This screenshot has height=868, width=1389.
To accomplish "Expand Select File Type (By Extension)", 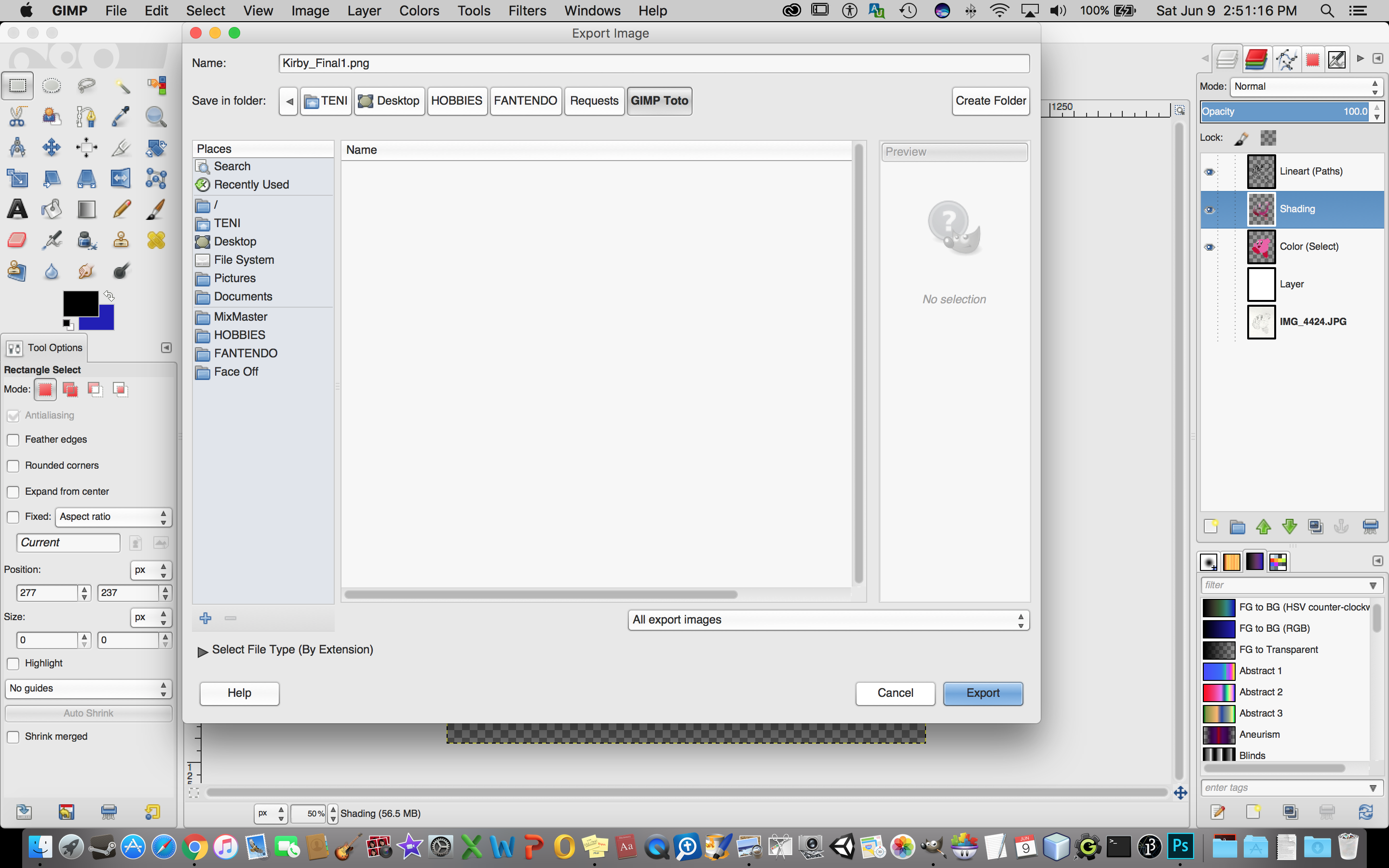I will pyautogui.click(x=203, y=651).
